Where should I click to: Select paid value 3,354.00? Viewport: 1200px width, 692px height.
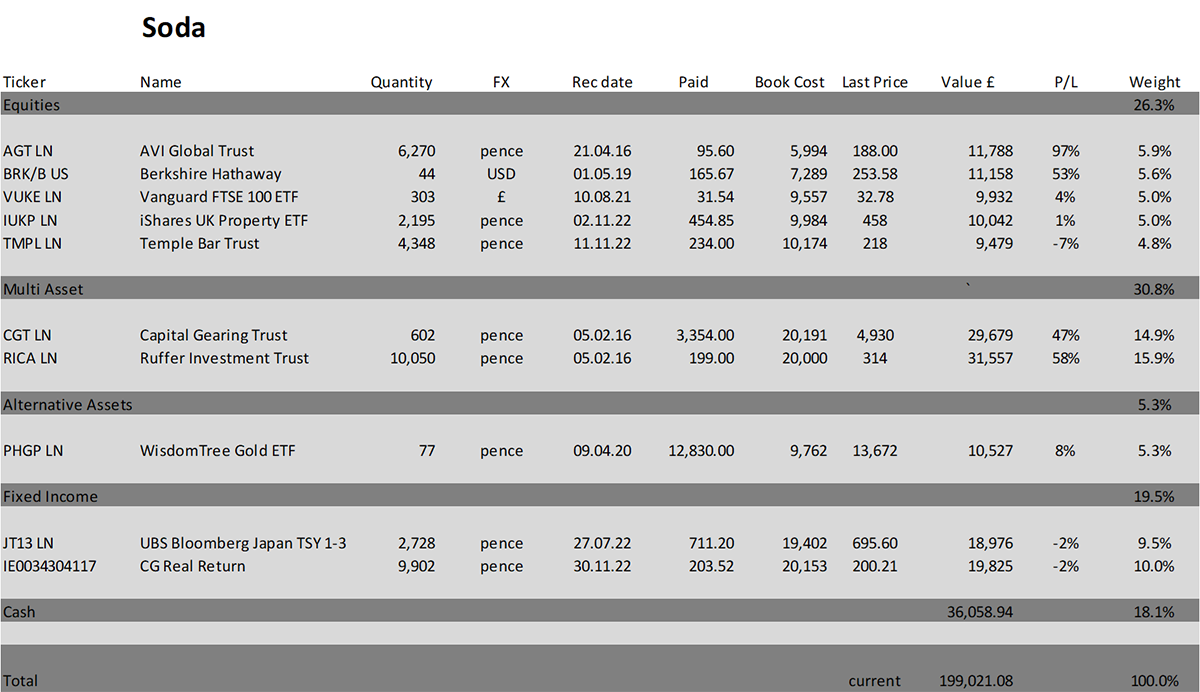tap(705, 335)
